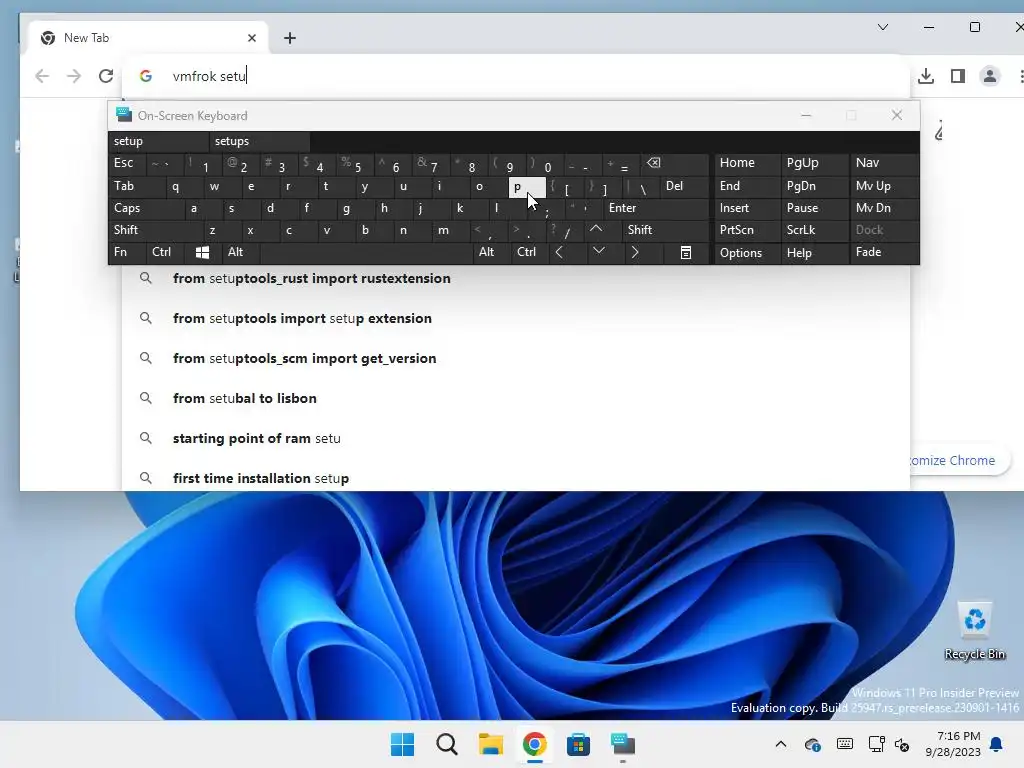
Task: Click the backspace key on keyboard
Action: pyautogui.click(x=654, y=163)
